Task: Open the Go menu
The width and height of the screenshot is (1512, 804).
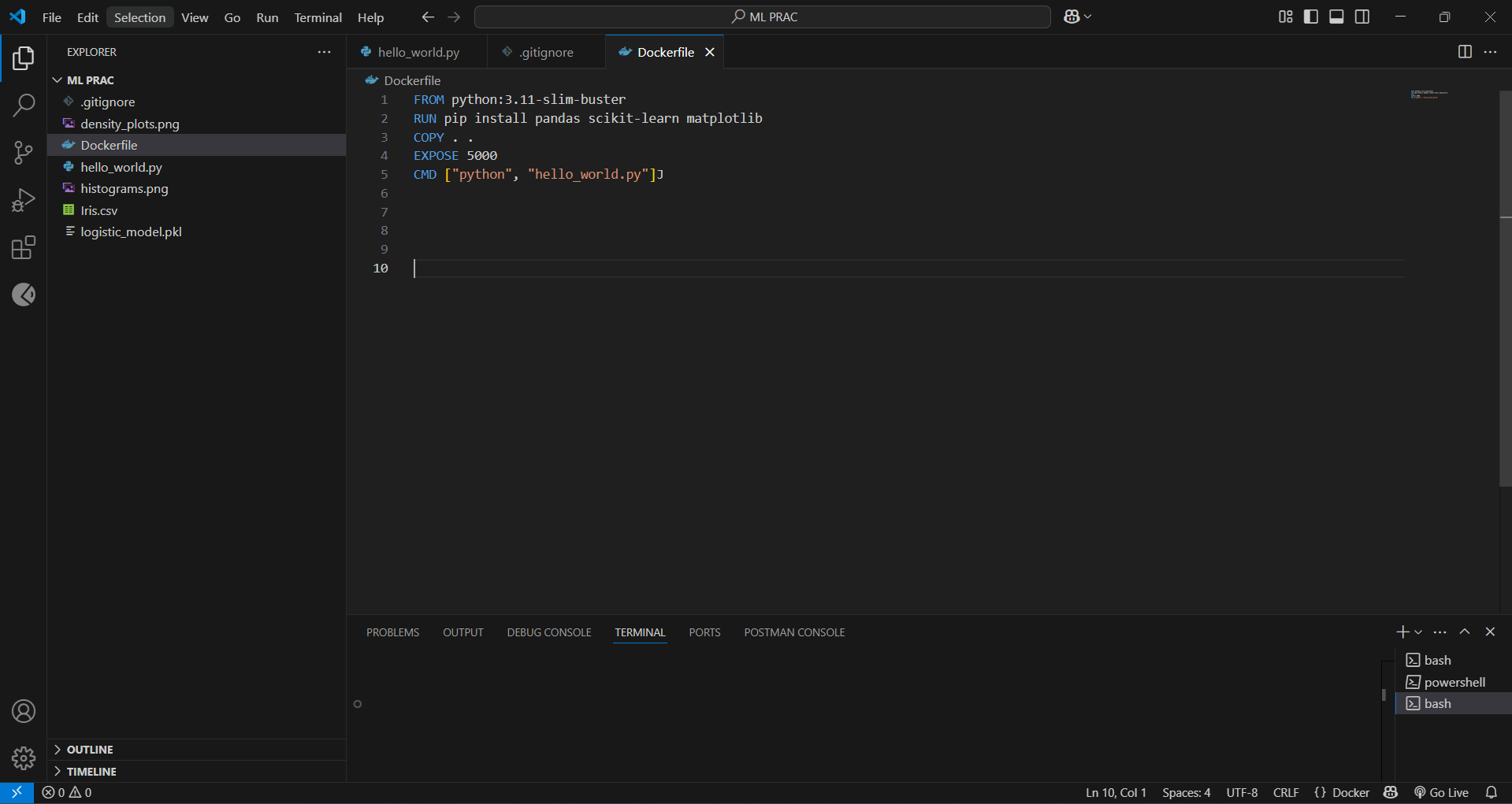Action: tap(232, 17)
